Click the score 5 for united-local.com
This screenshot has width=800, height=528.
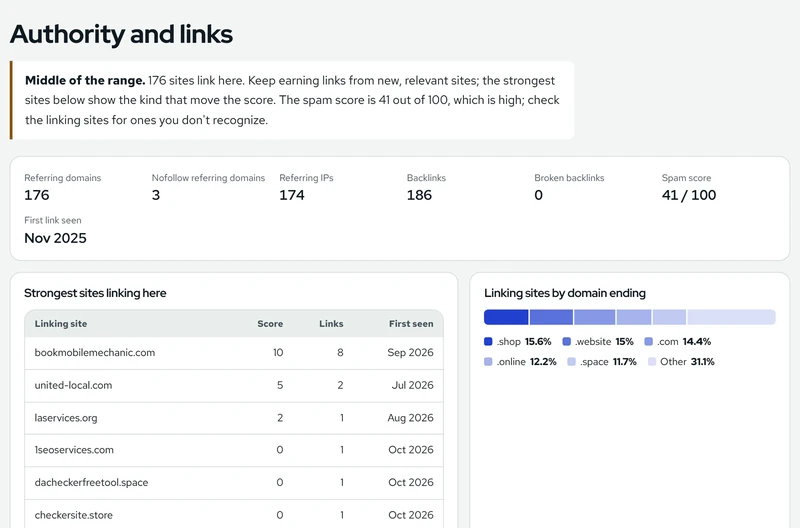(x=280, y=385)
